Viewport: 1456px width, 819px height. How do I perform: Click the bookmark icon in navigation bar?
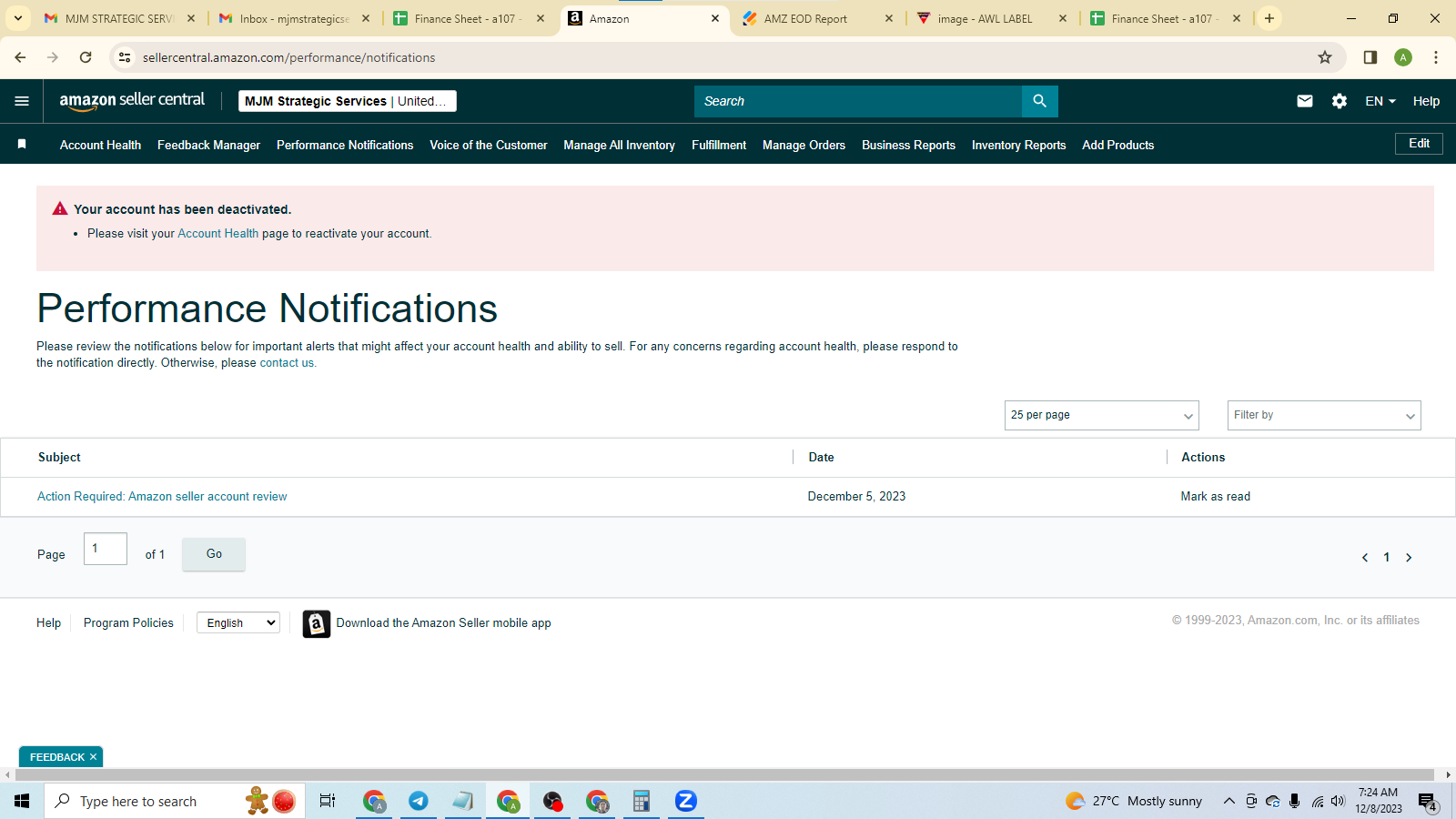click(x=22, y=144)
